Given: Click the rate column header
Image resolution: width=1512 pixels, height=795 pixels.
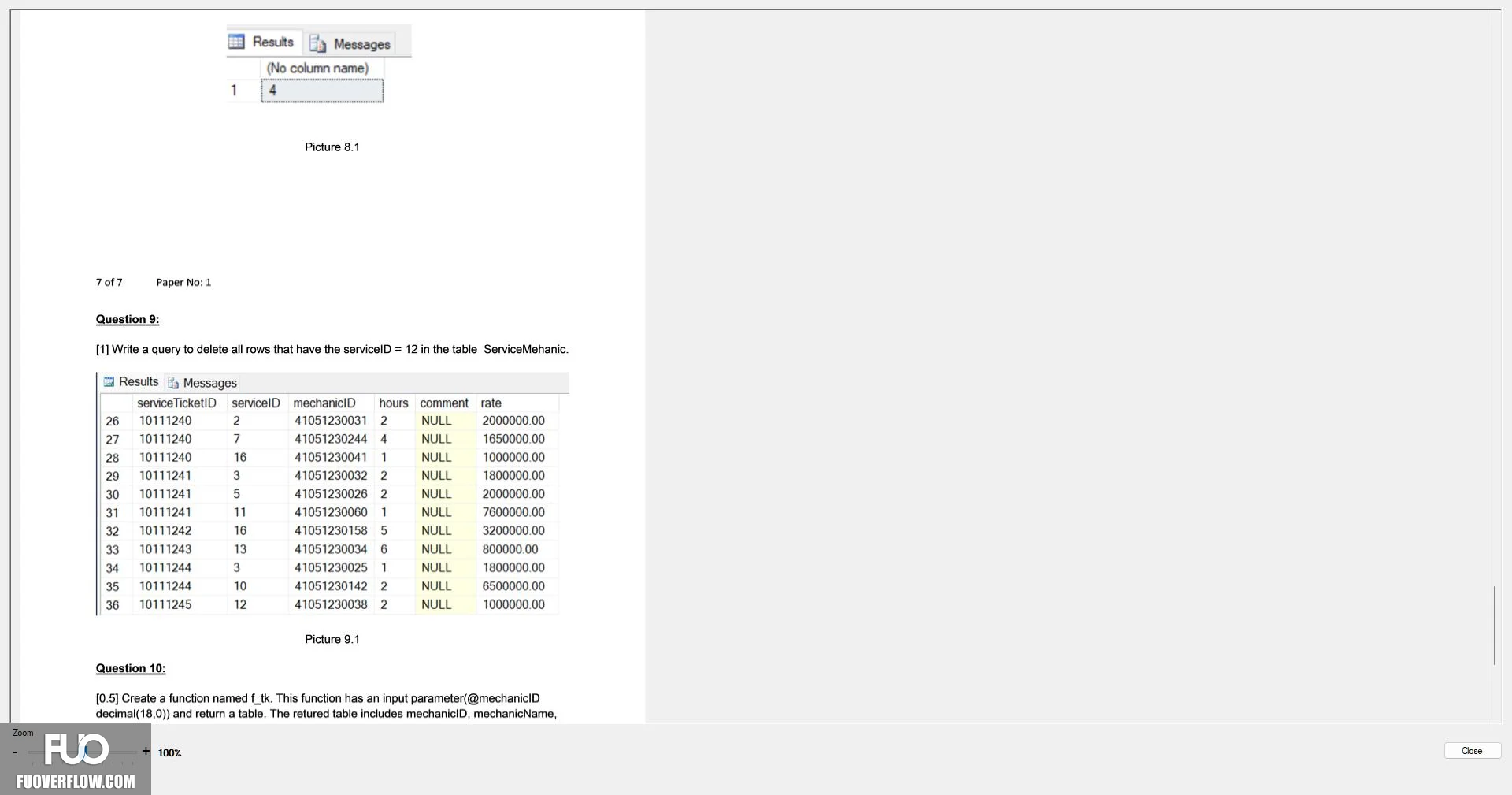Looking at the screenshot, I should tap(491, 403).
